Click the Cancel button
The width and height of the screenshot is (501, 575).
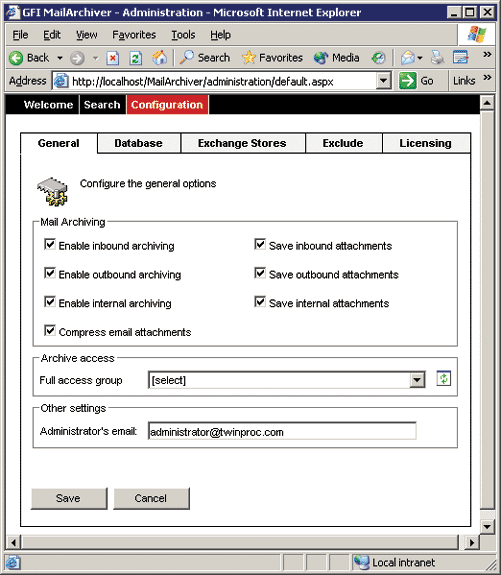coord(151,498)
